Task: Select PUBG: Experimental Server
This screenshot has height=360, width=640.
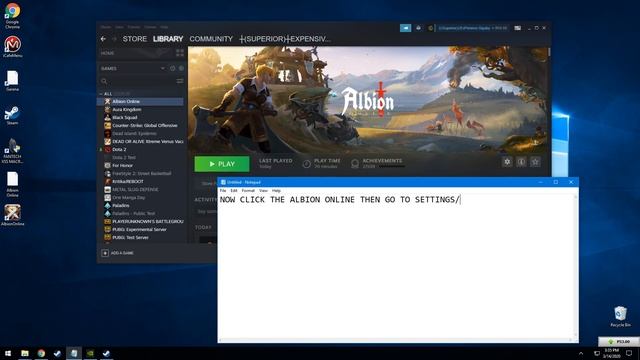Action: pos(140,229)
